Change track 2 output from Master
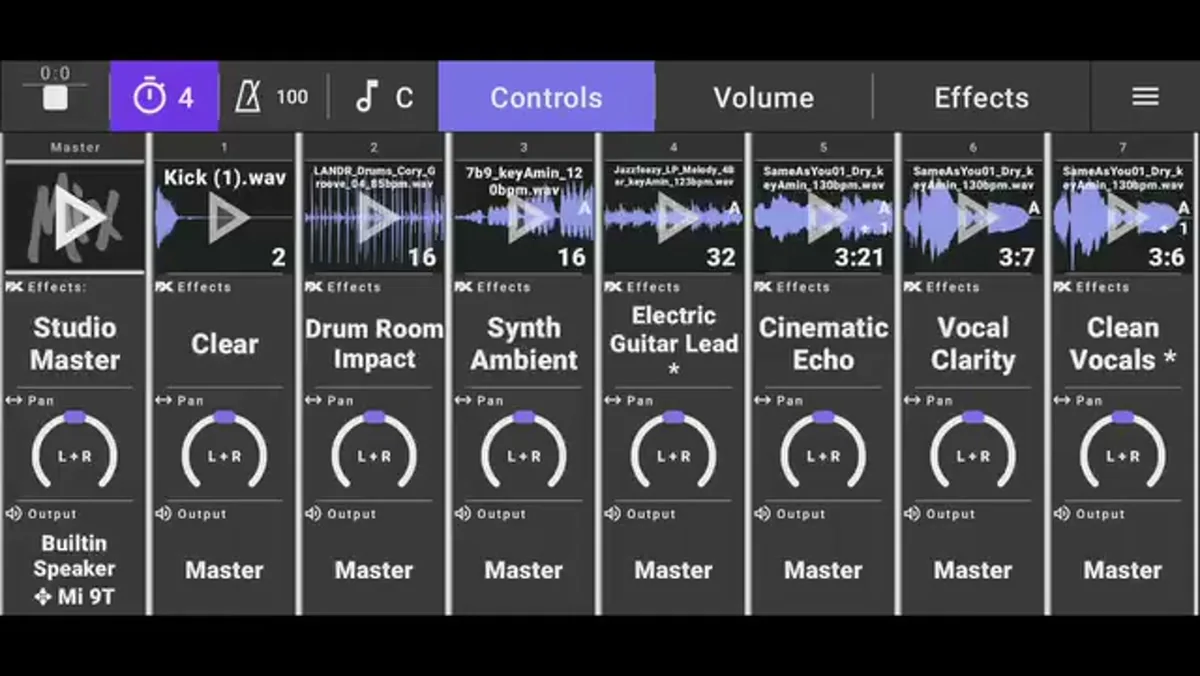 tap(374, 570)
